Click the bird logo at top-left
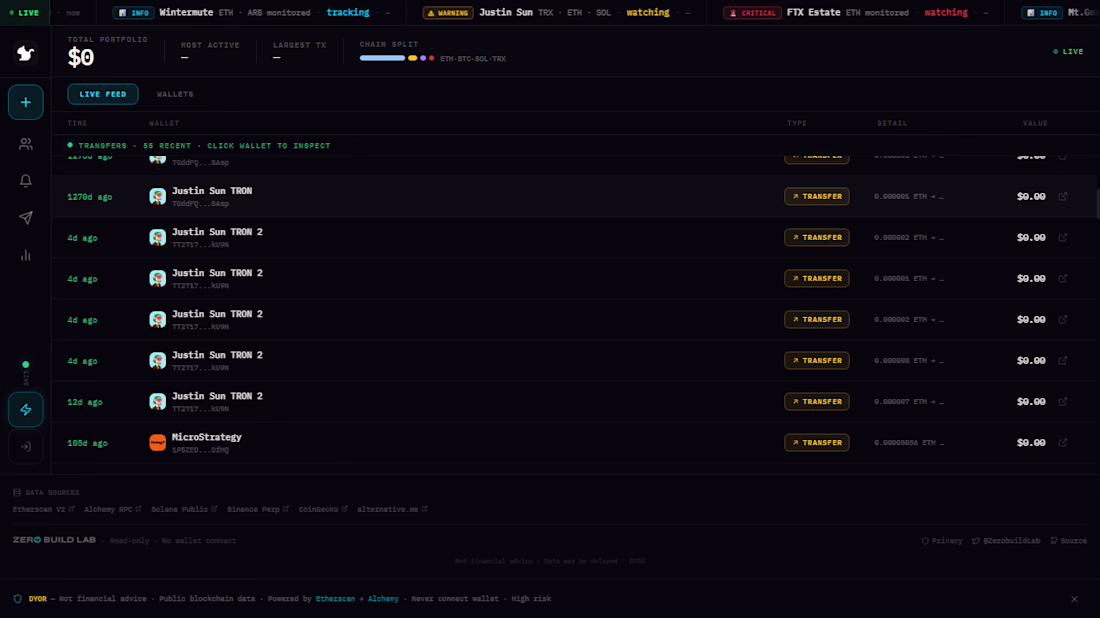 [25, 53]
